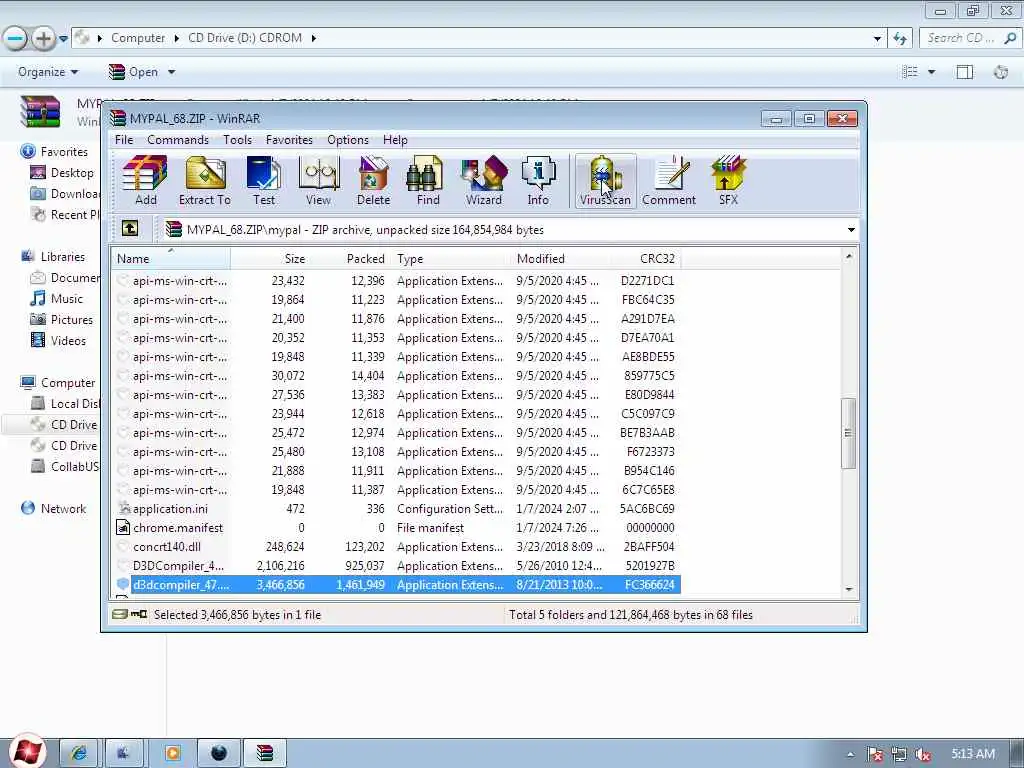The width and height of the screenshot is (1024, 768).
Task: Select chrome.manifest file row
Action: click(396, 528)
